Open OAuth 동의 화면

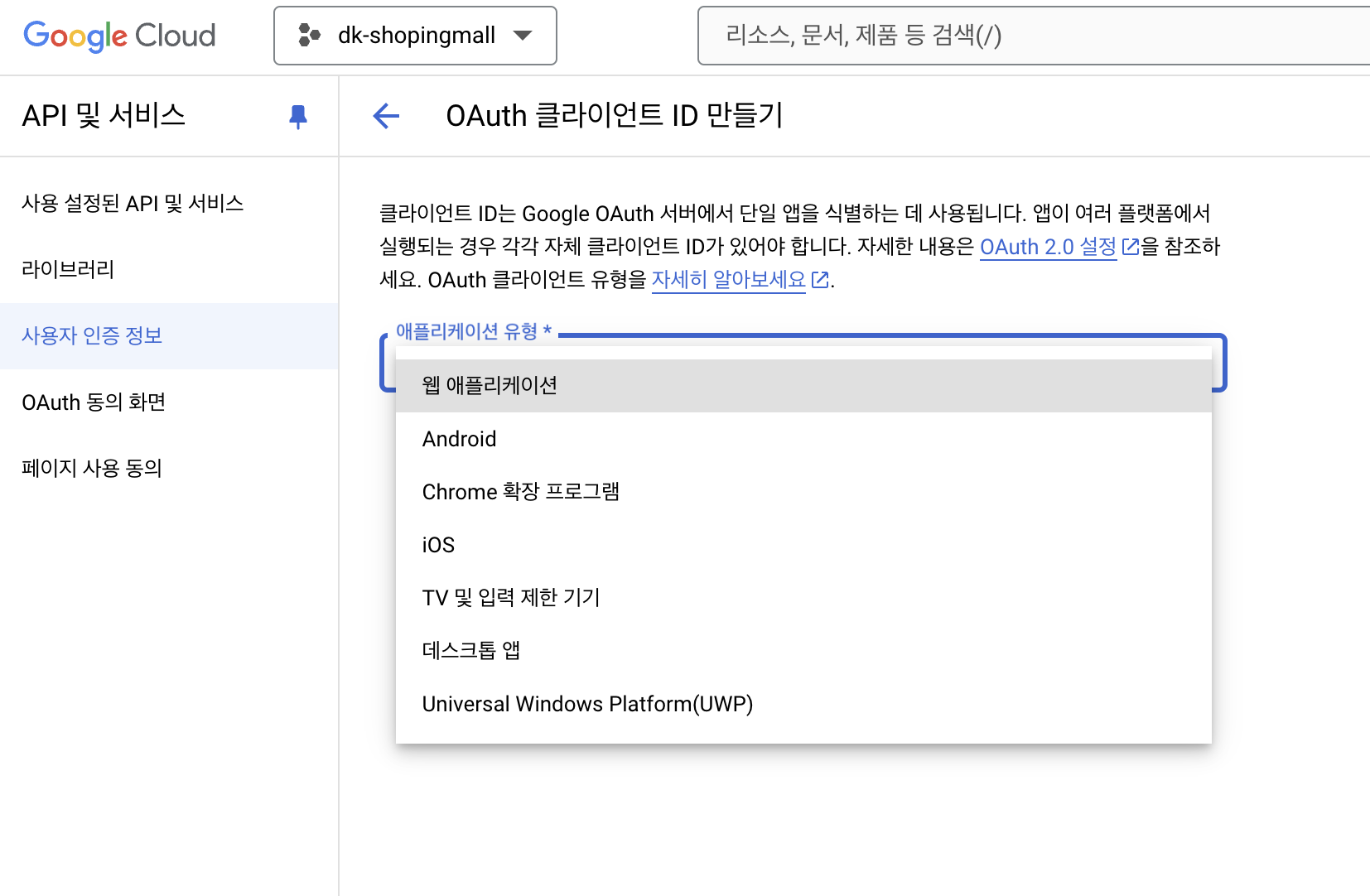click(x=169, y=402)
